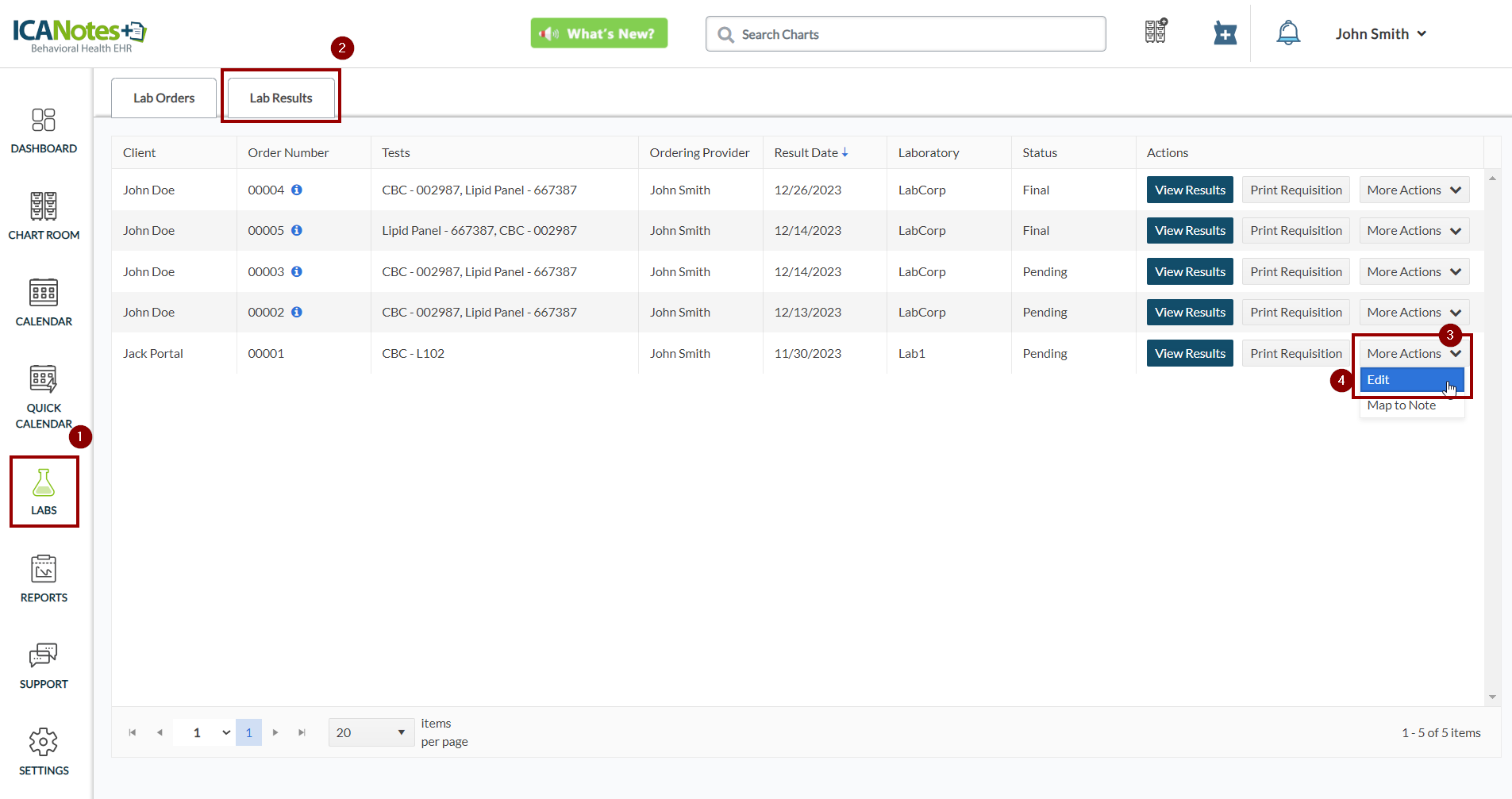Open Settings gear in the sidebar
Screen dimensions: 1512x799
click(x=44, y=743)
